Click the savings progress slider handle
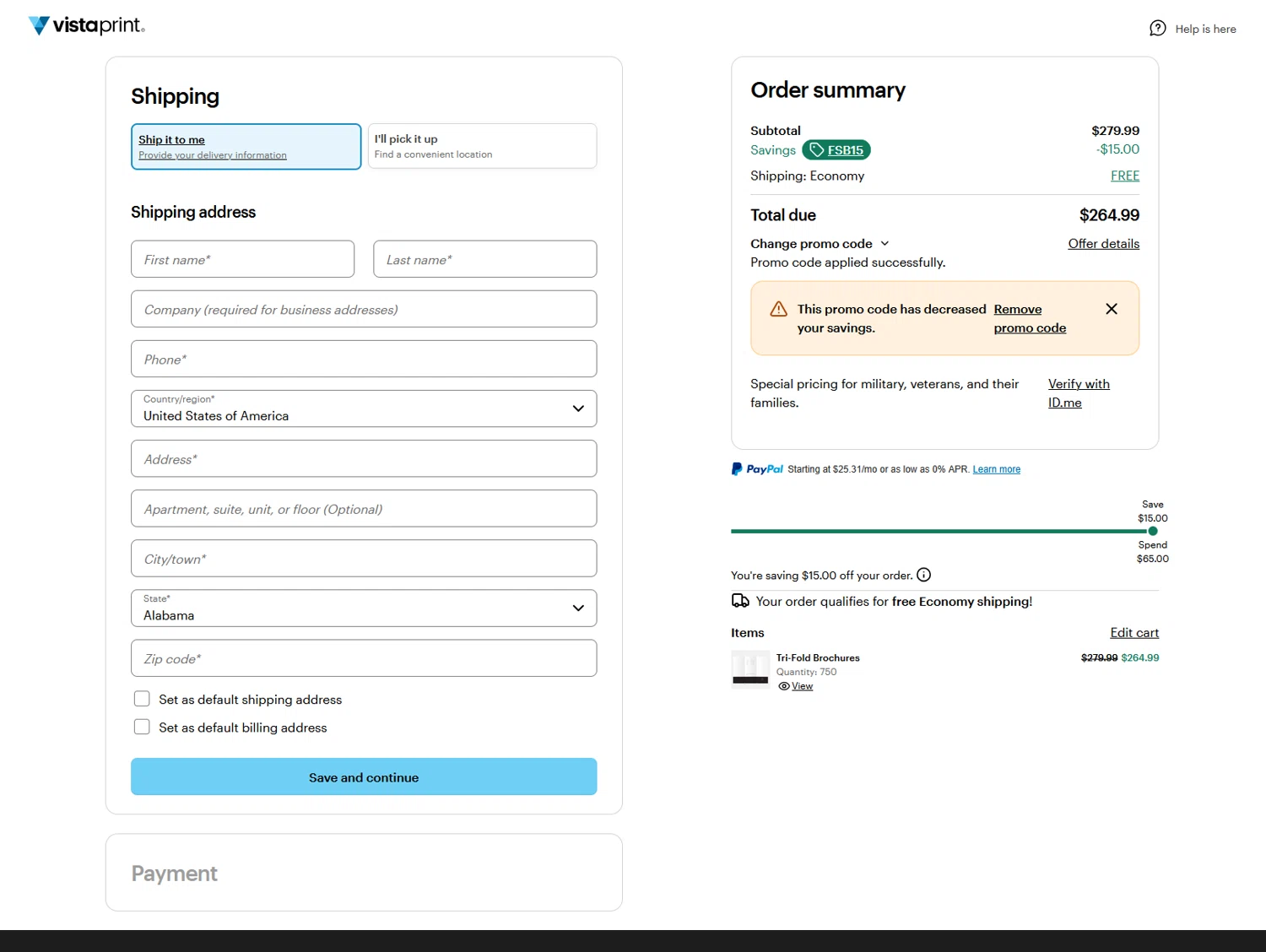1266x952 pixels. coord(1152,532)
